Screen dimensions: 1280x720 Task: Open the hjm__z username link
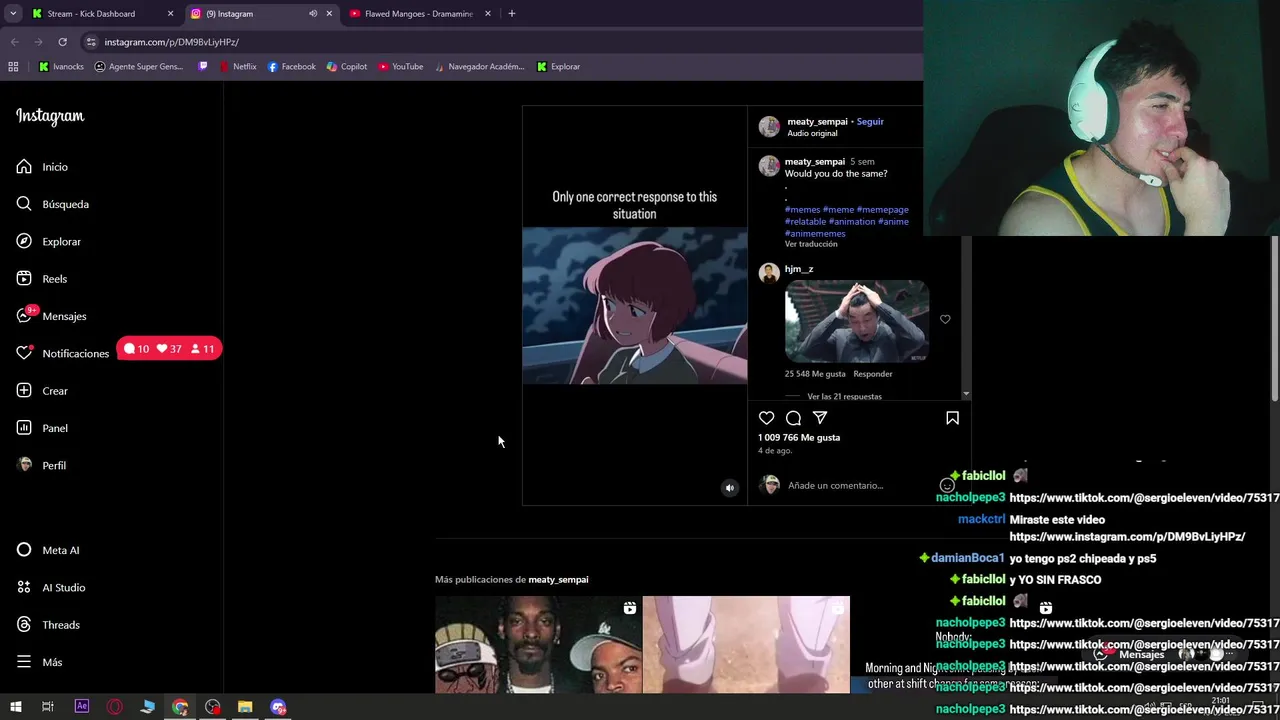coord(799,269)
